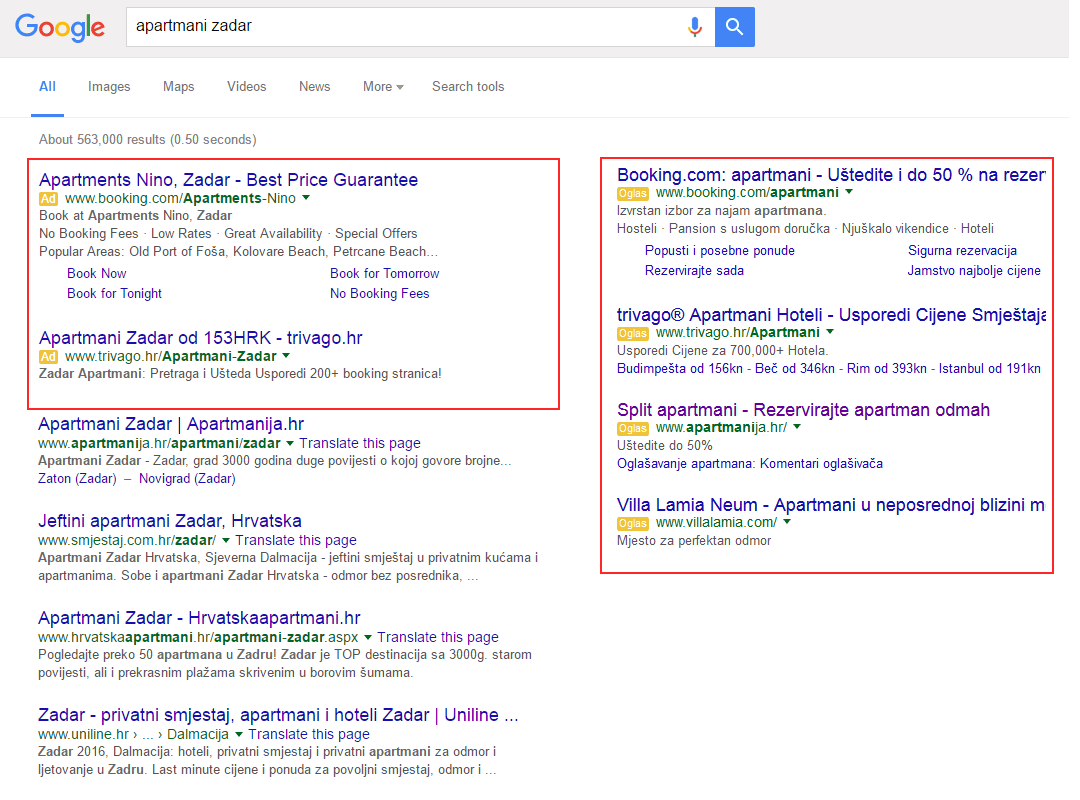Open the 'Zaton (Zadar)' sublink
The width and height of the screenshot is (1080, 800).
[x=77, y=479]
